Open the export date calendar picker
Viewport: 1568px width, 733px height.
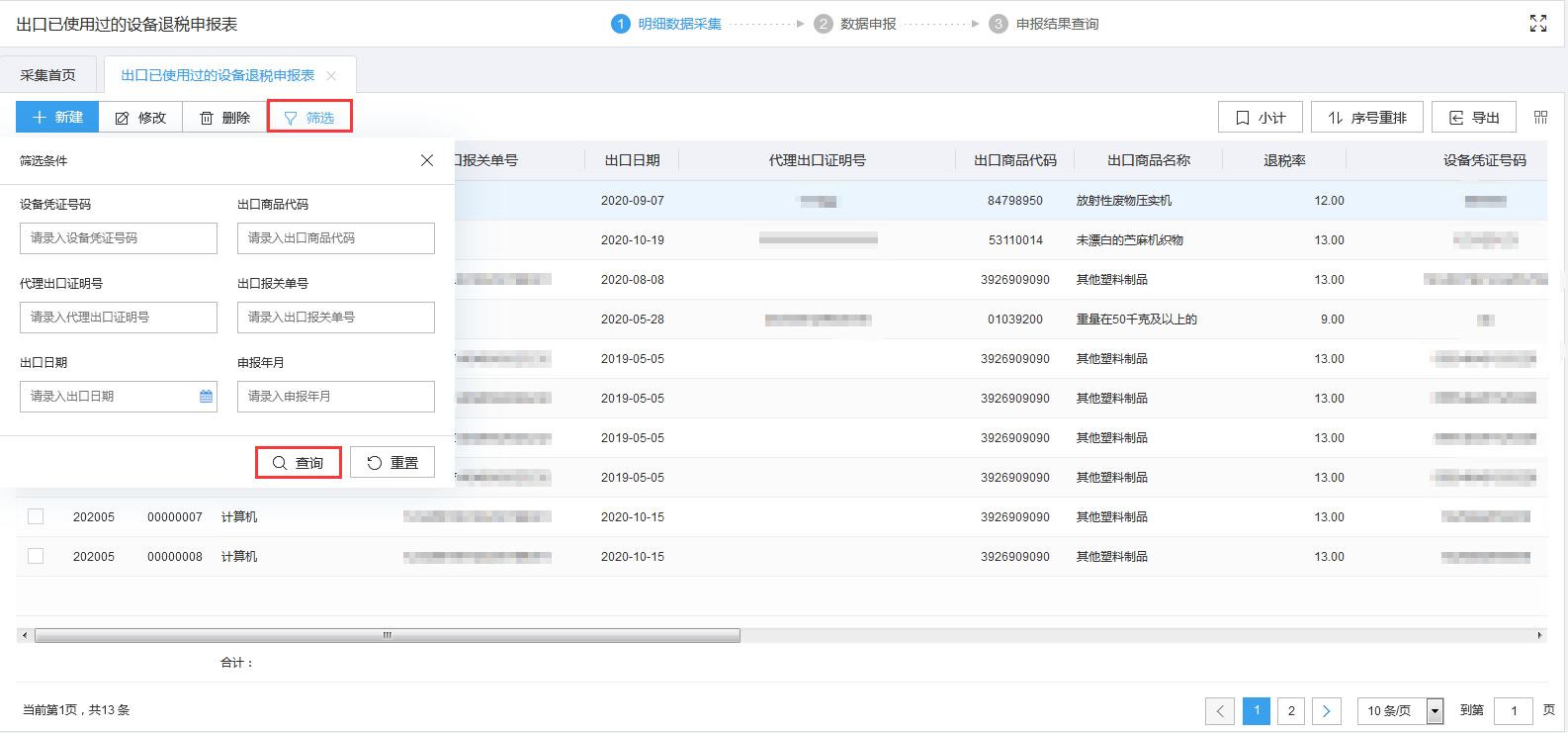pyautogui.click(x=206, y=397)
